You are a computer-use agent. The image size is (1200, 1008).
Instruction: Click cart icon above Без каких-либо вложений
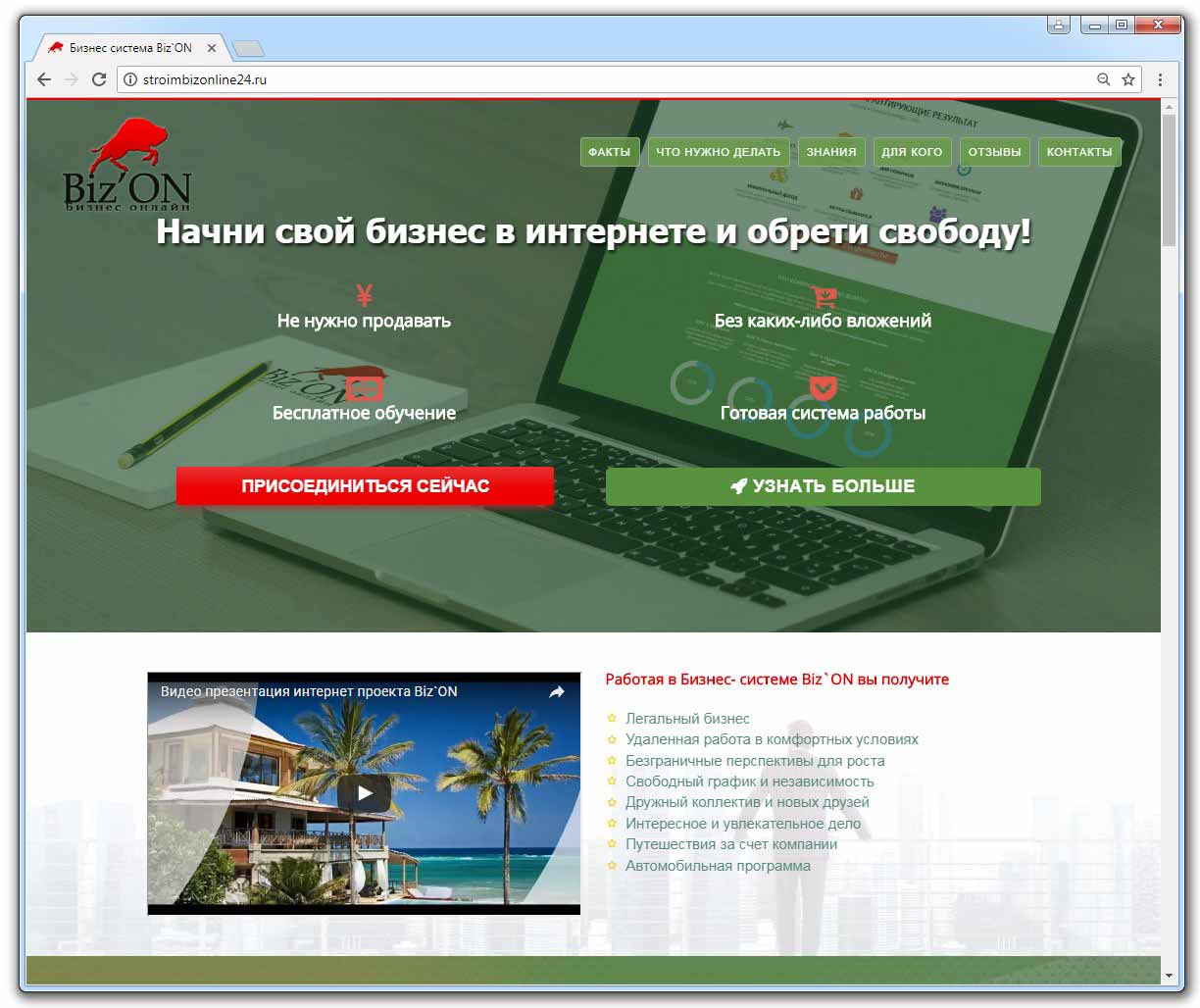823,297
